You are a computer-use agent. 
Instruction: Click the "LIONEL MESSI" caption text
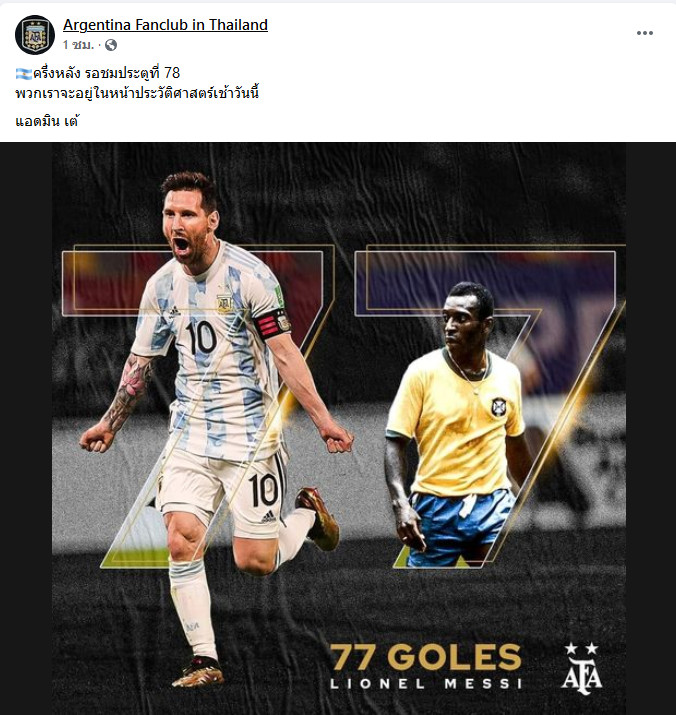(426, 684)
